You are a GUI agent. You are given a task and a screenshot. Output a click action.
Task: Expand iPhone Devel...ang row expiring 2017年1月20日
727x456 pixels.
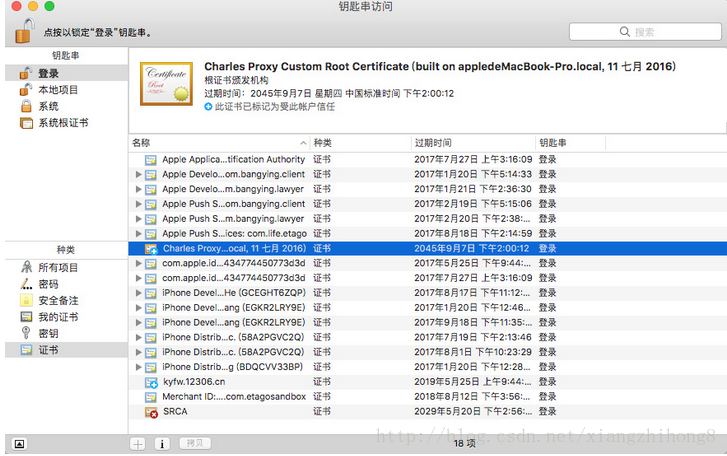tap(138, 308)
